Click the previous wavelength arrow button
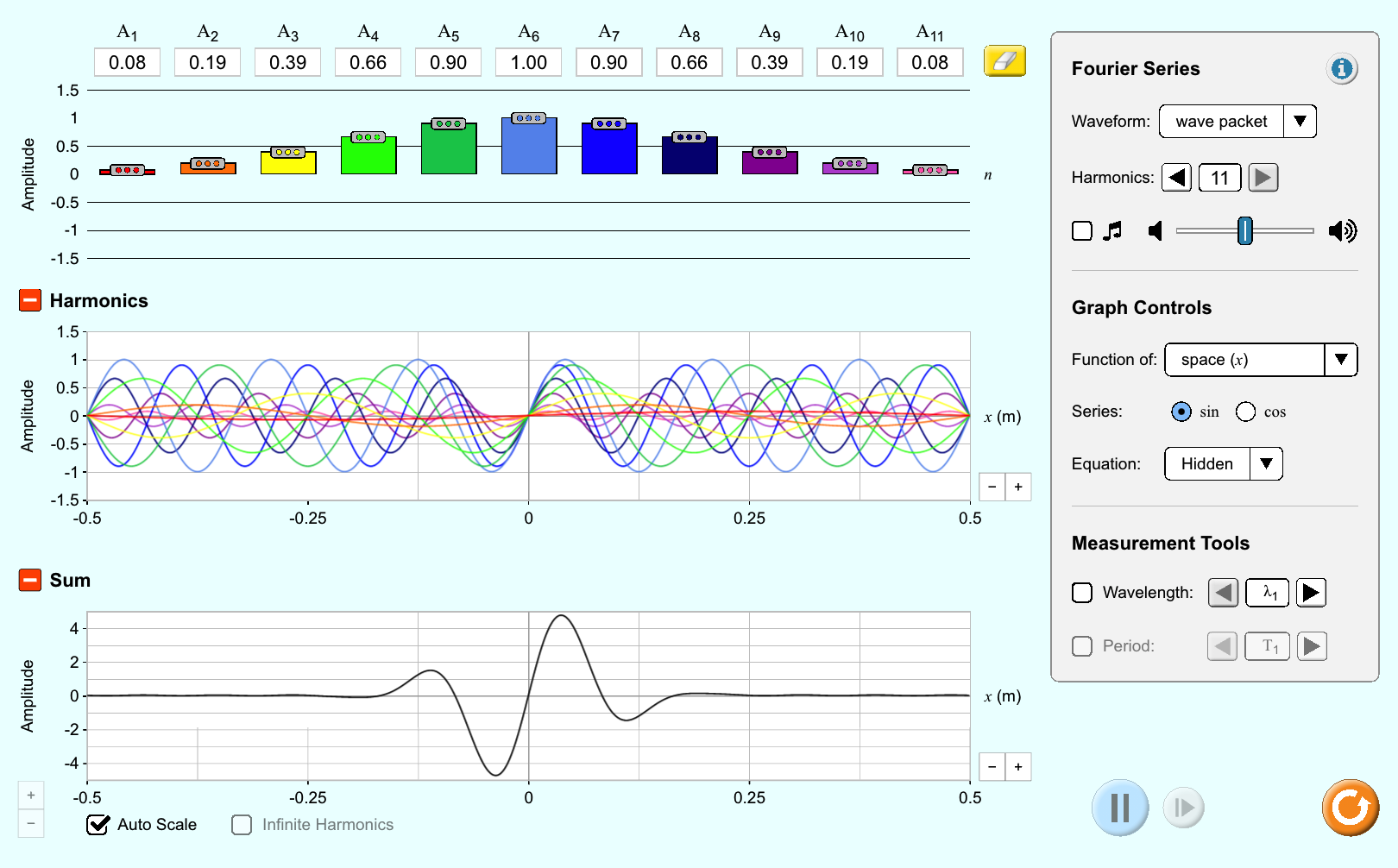The height and width of the screenshot is (868, 1398). pyautogui.click(x=1223, y=593)
